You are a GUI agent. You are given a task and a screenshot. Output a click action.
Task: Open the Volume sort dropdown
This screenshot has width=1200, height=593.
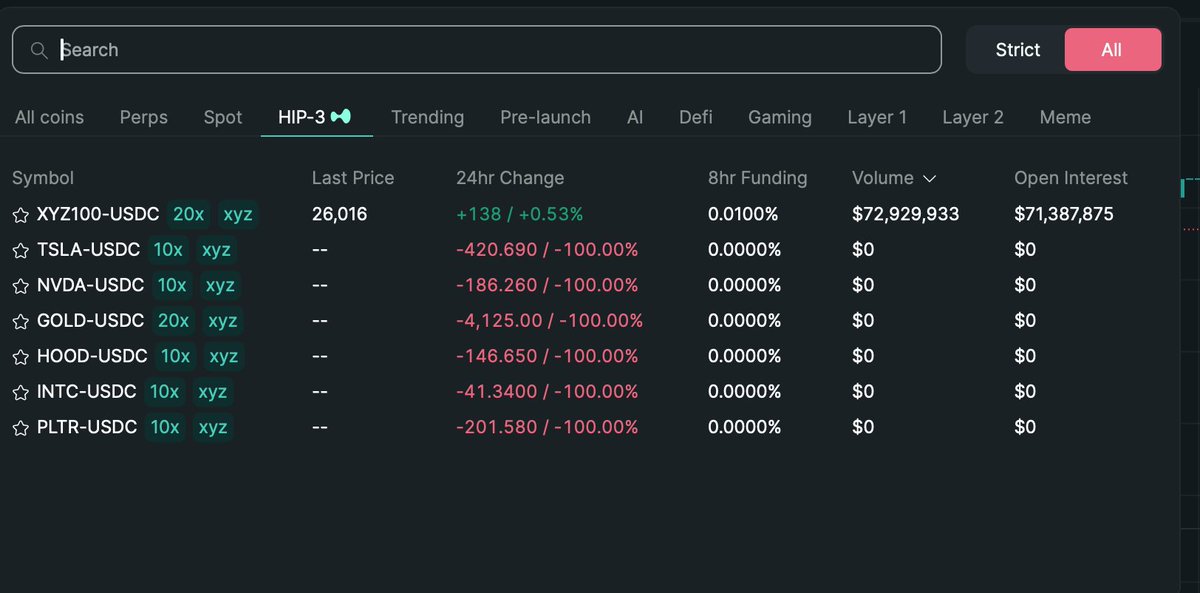coord(929,178)
